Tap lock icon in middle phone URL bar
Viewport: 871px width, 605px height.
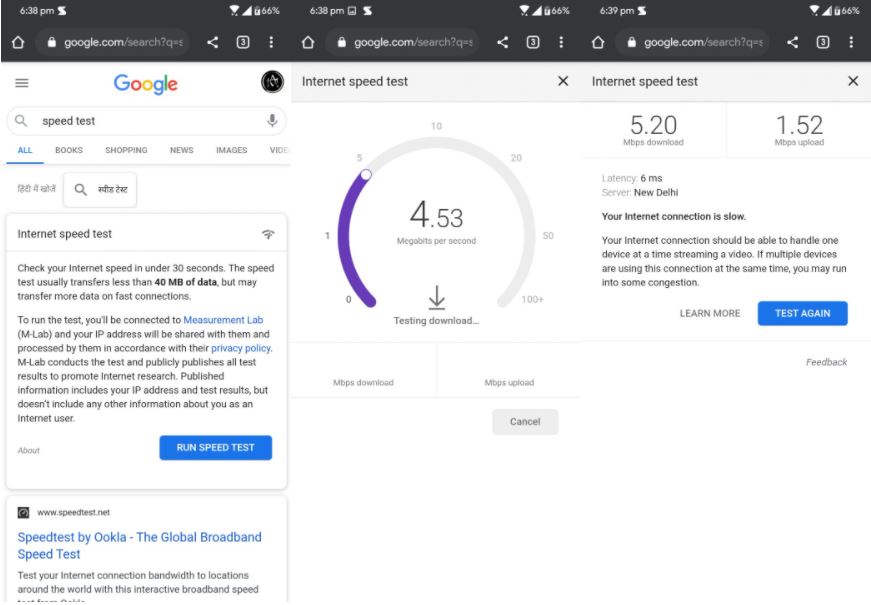pos(342,42)
